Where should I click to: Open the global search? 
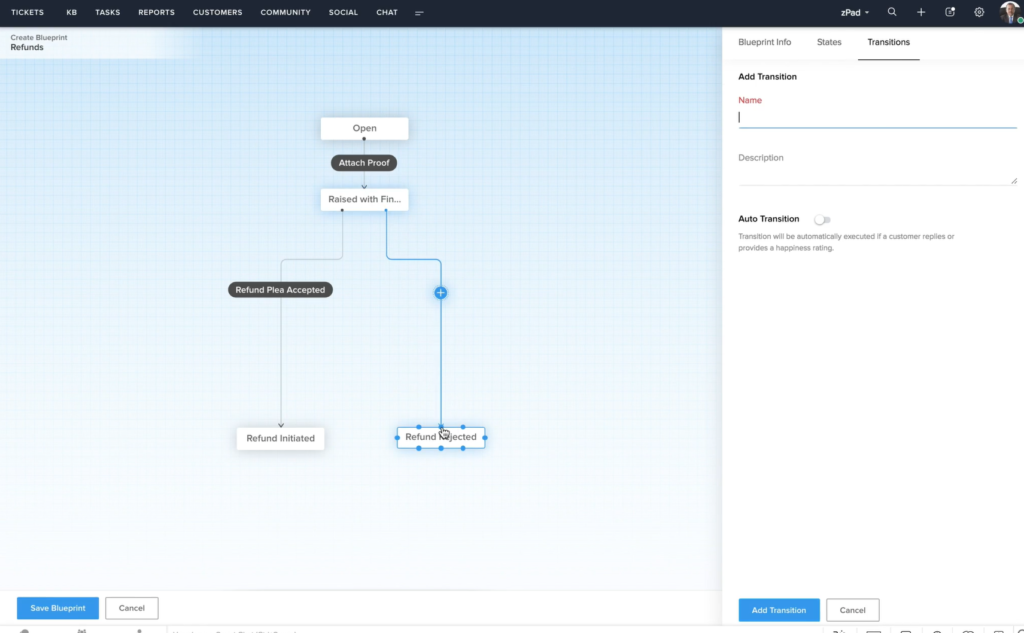coord(892,12)
